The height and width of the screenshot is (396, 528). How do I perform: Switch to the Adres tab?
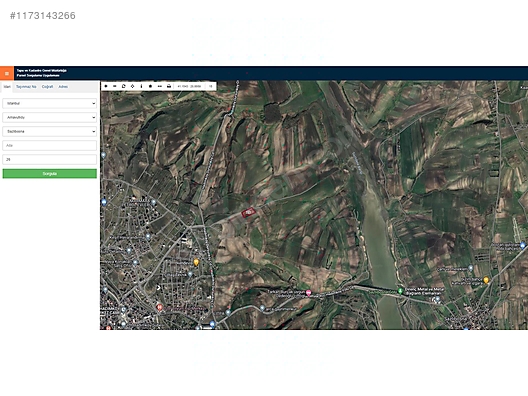pos(63,87)
